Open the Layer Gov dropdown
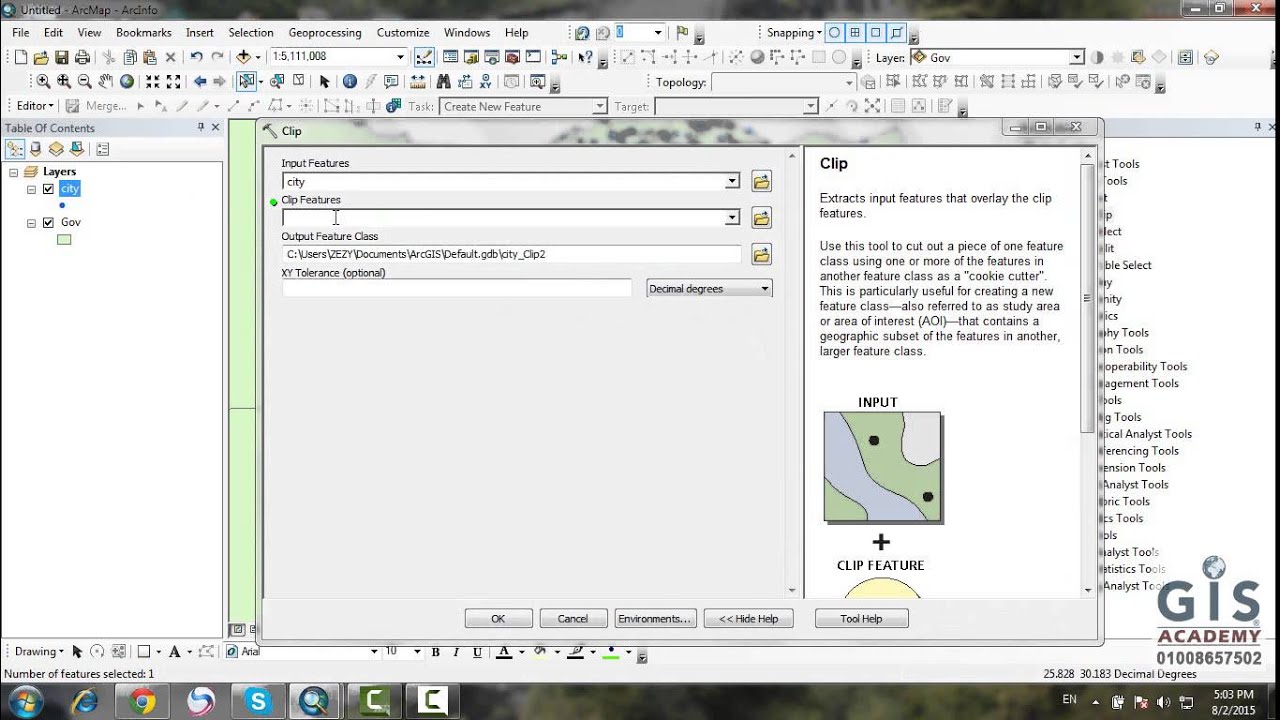 [x=1077, y=58]
